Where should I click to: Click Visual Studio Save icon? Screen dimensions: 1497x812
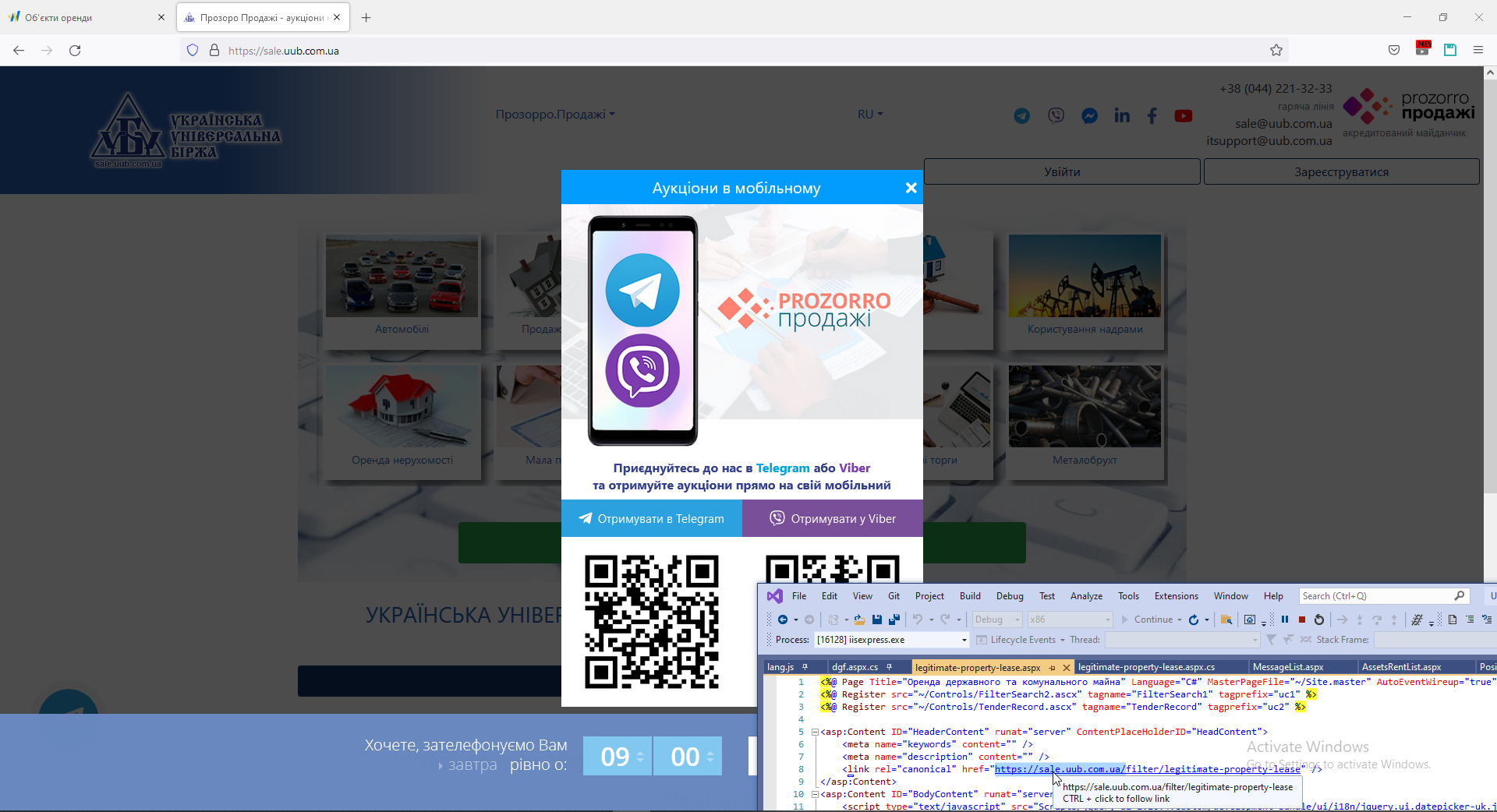click(877, 620)
